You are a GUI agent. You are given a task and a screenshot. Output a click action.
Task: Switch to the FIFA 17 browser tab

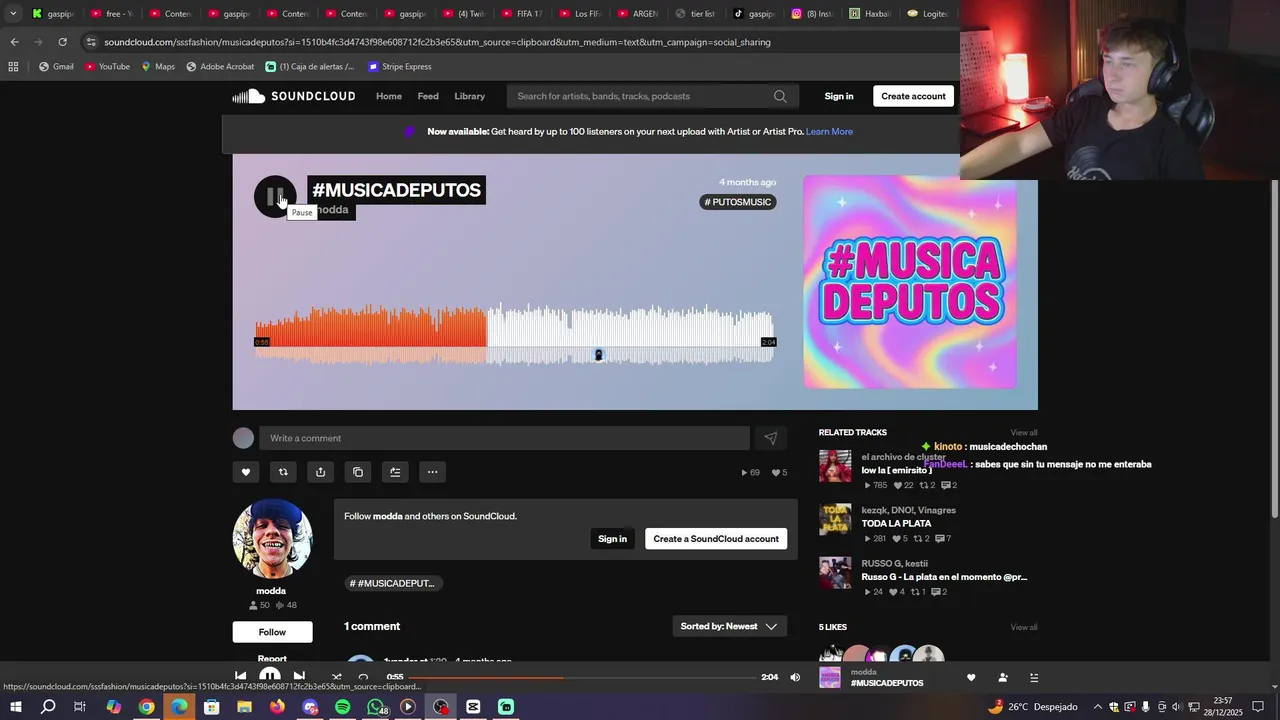pyautogui.click(x=523, y=14)
